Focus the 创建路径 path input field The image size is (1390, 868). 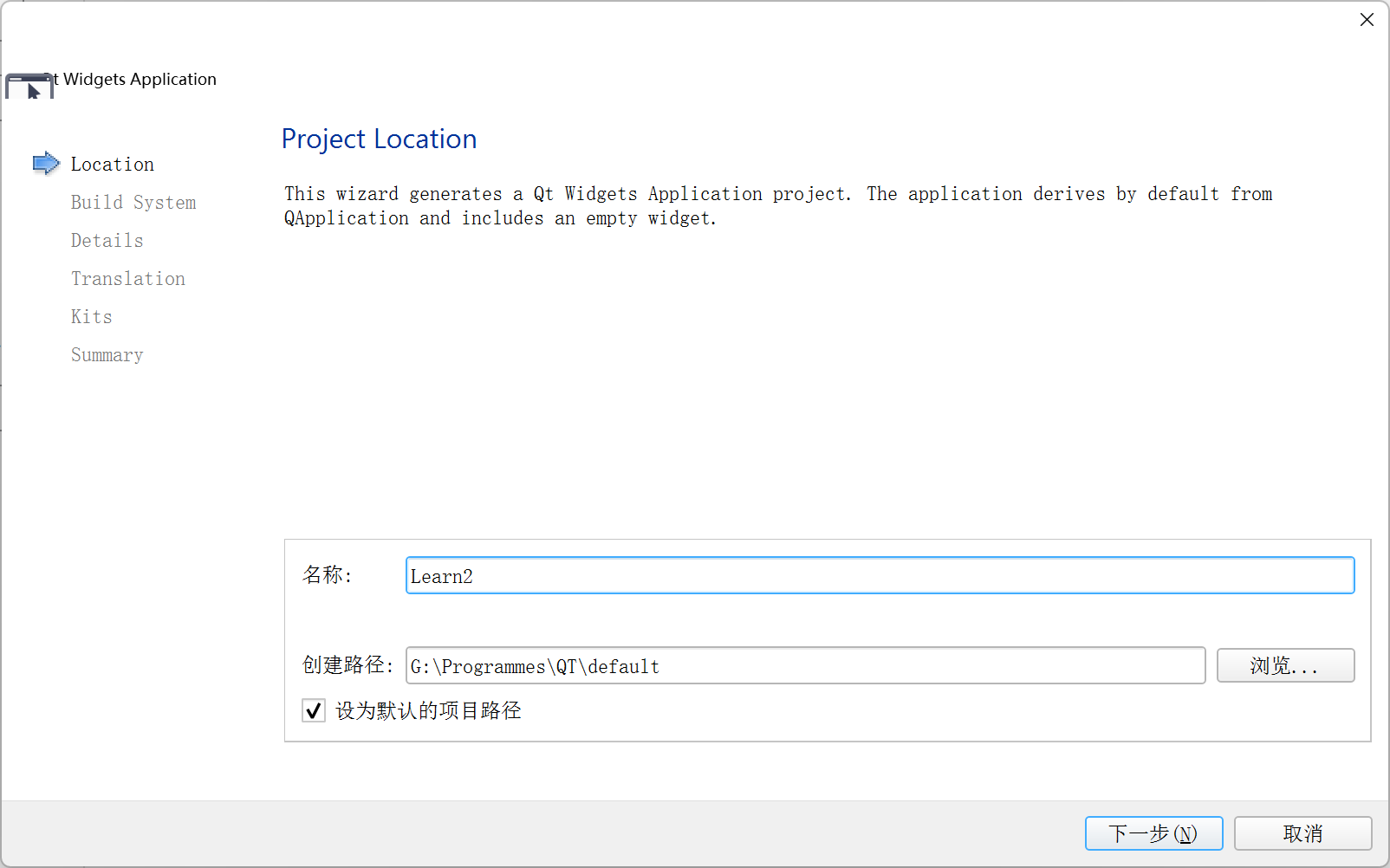click(x=805, y=665)
